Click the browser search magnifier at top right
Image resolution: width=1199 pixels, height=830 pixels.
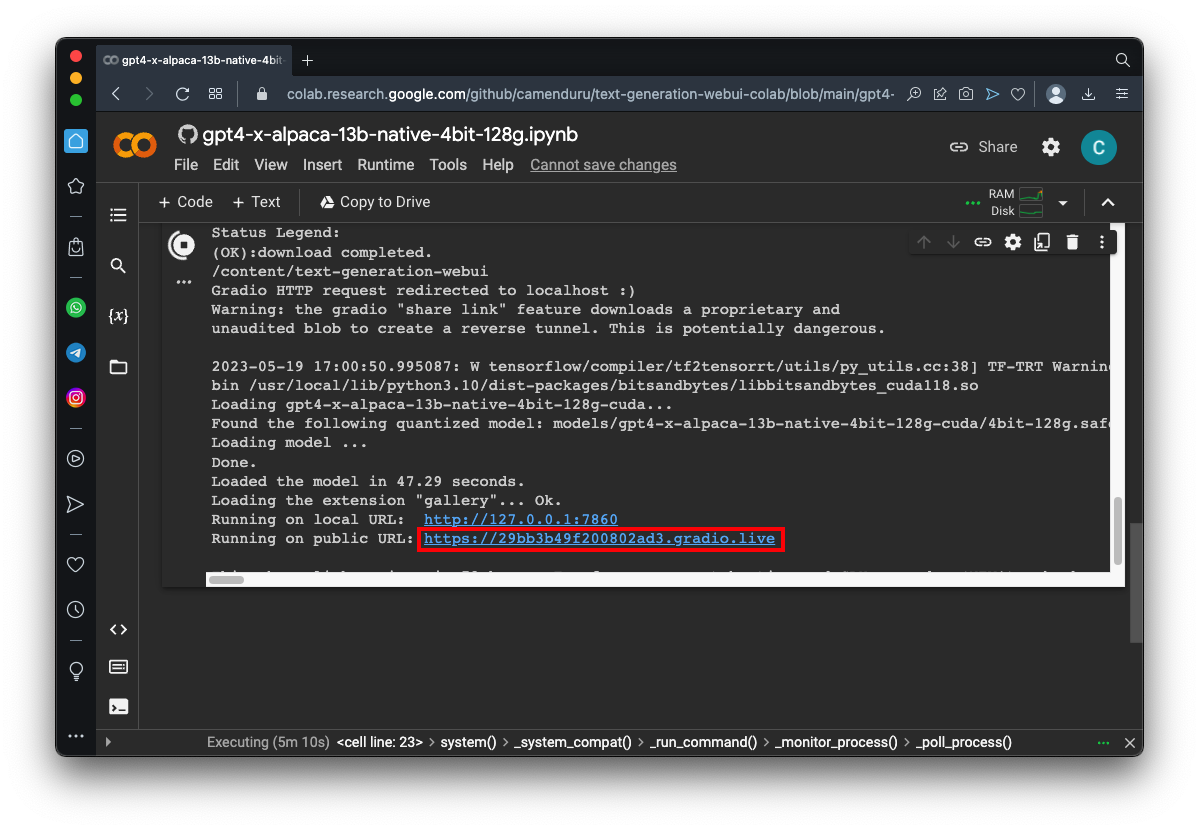pyautogui.click(x=1122, y=60)
